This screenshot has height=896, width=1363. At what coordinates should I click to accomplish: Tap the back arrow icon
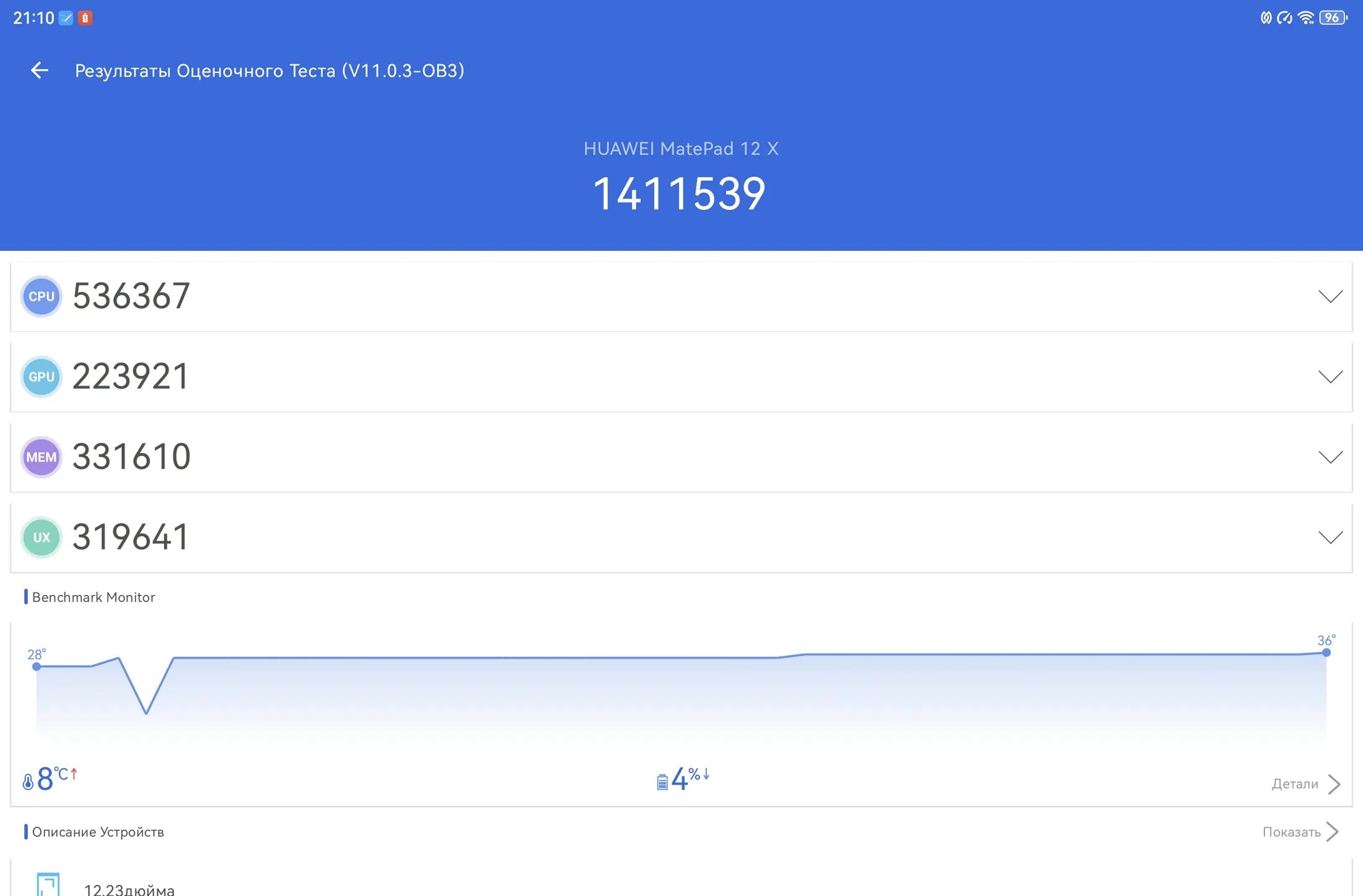click(40, 71)
